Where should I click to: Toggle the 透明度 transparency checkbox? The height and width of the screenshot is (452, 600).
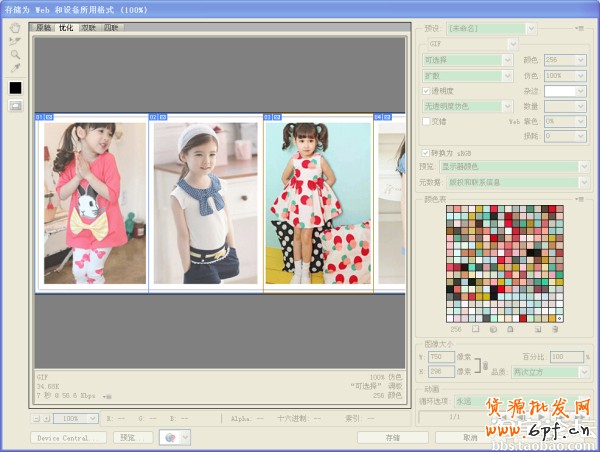point(426,90)
